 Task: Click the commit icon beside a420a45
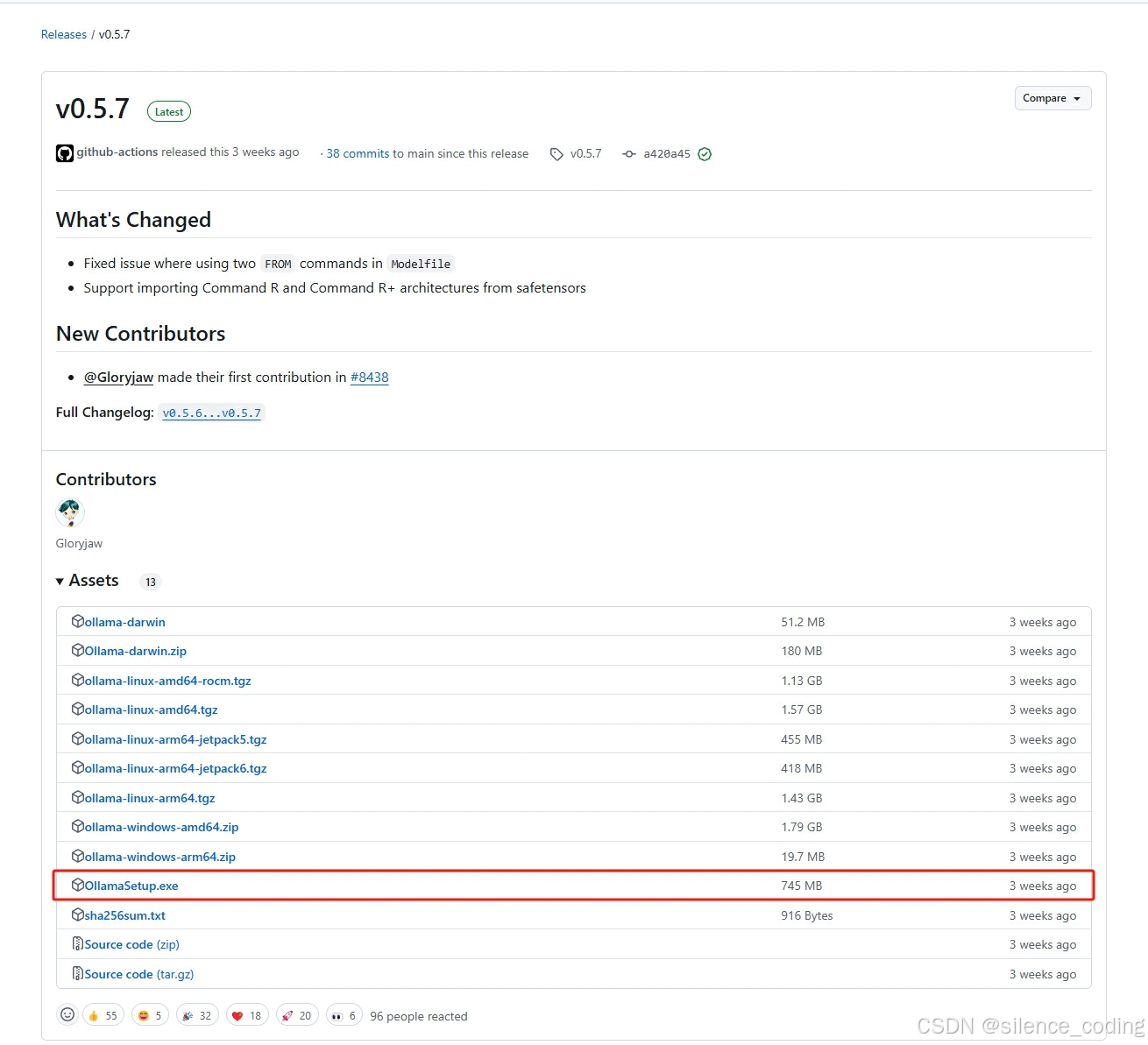(x=629, y=154)
